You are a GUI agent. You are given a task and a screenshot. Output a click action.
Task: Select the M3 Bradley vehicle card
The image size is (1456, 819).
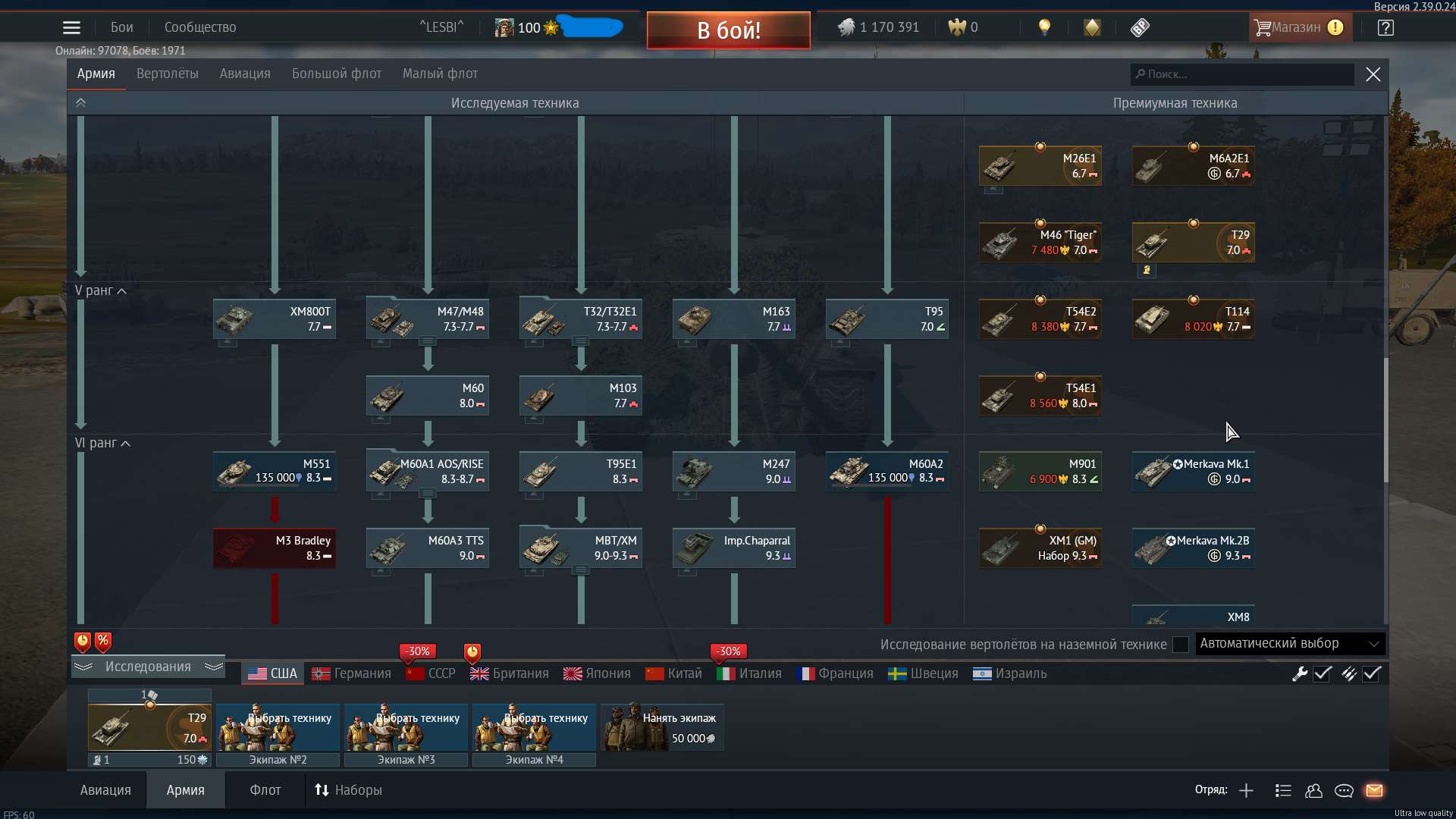point(275,548)
